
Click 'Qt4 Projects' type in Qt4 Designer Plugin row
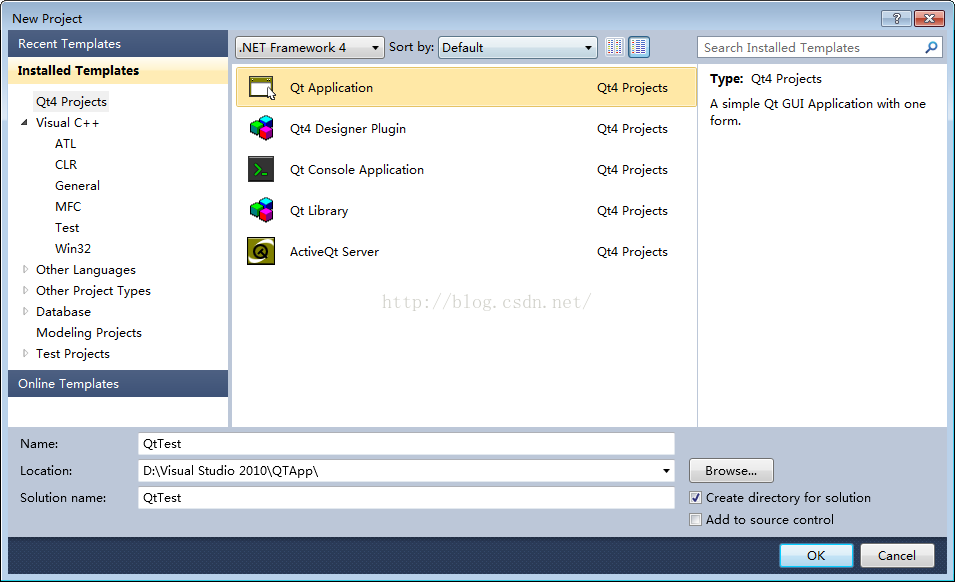(632, 128)
